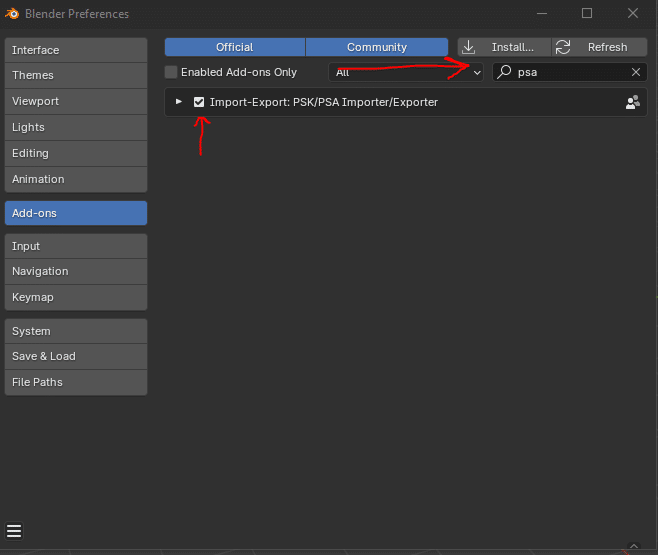The image size is (658, 555).
Task: Open the Animation section
Action: [76, 180]
